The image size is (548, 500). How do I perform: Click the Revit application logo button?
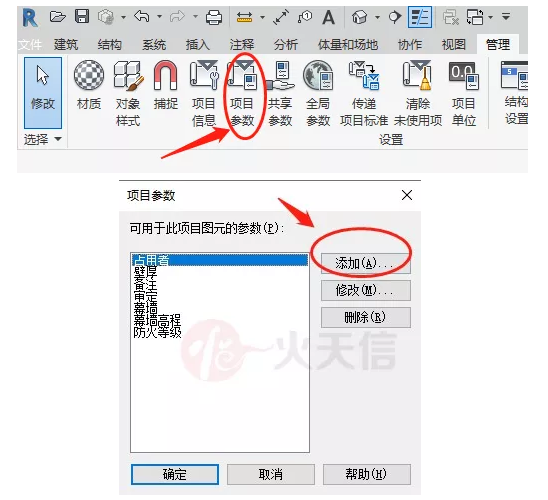point(30,18)
